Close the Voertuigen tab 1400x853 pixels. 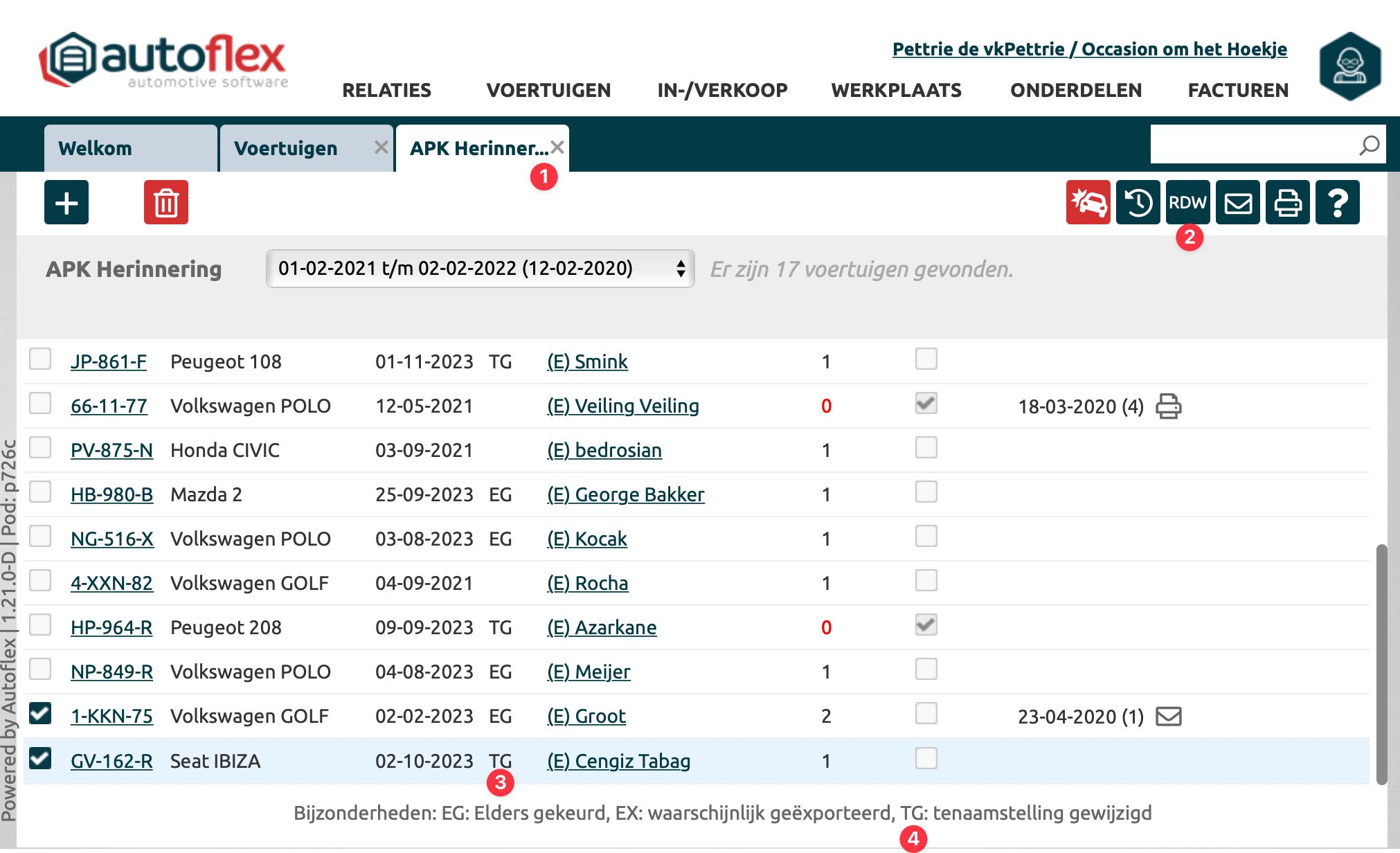380,147
